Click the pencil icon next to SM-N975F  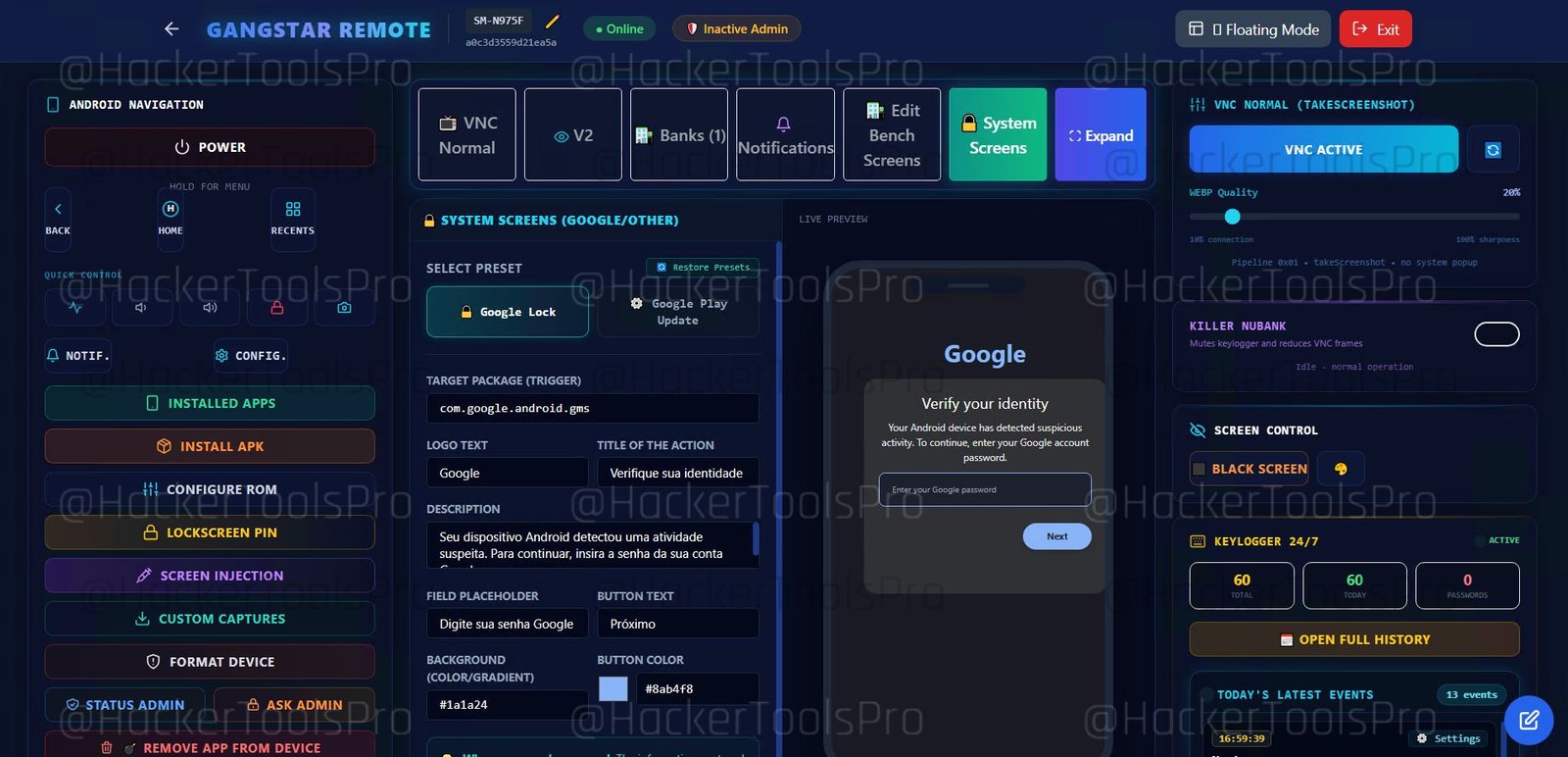552,21
